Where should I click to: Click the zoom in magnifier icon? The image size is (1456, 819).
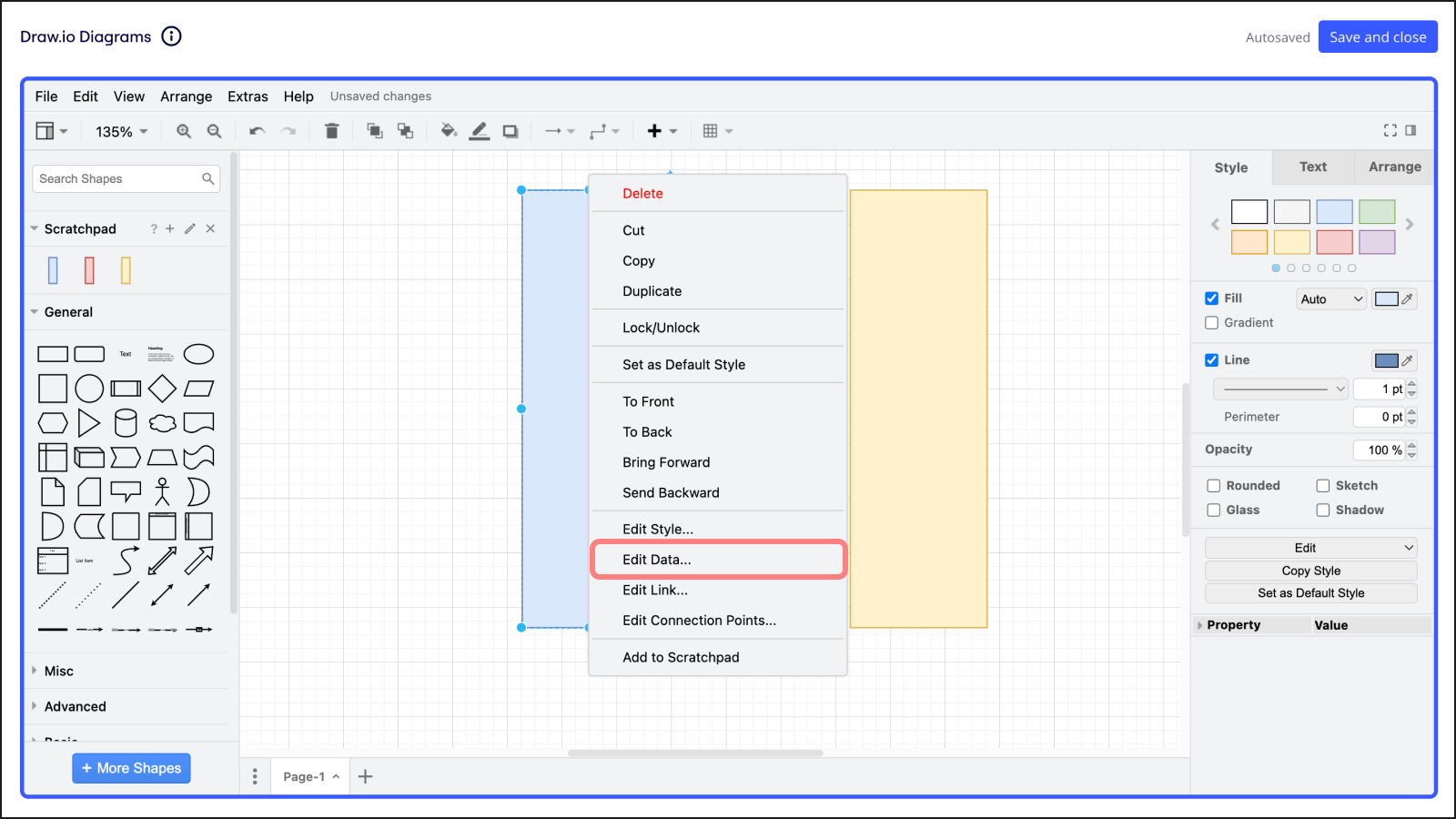click(x=184, y=131)
